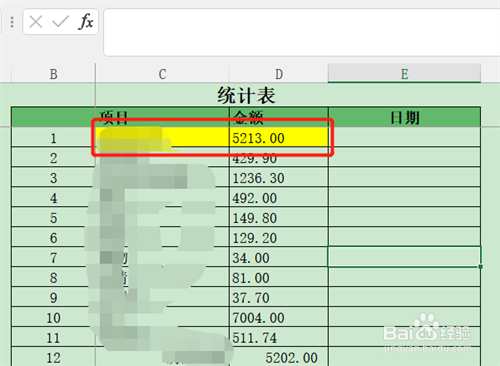Select column E header
Screen dimensions: 500x366
tap(404, 74)
